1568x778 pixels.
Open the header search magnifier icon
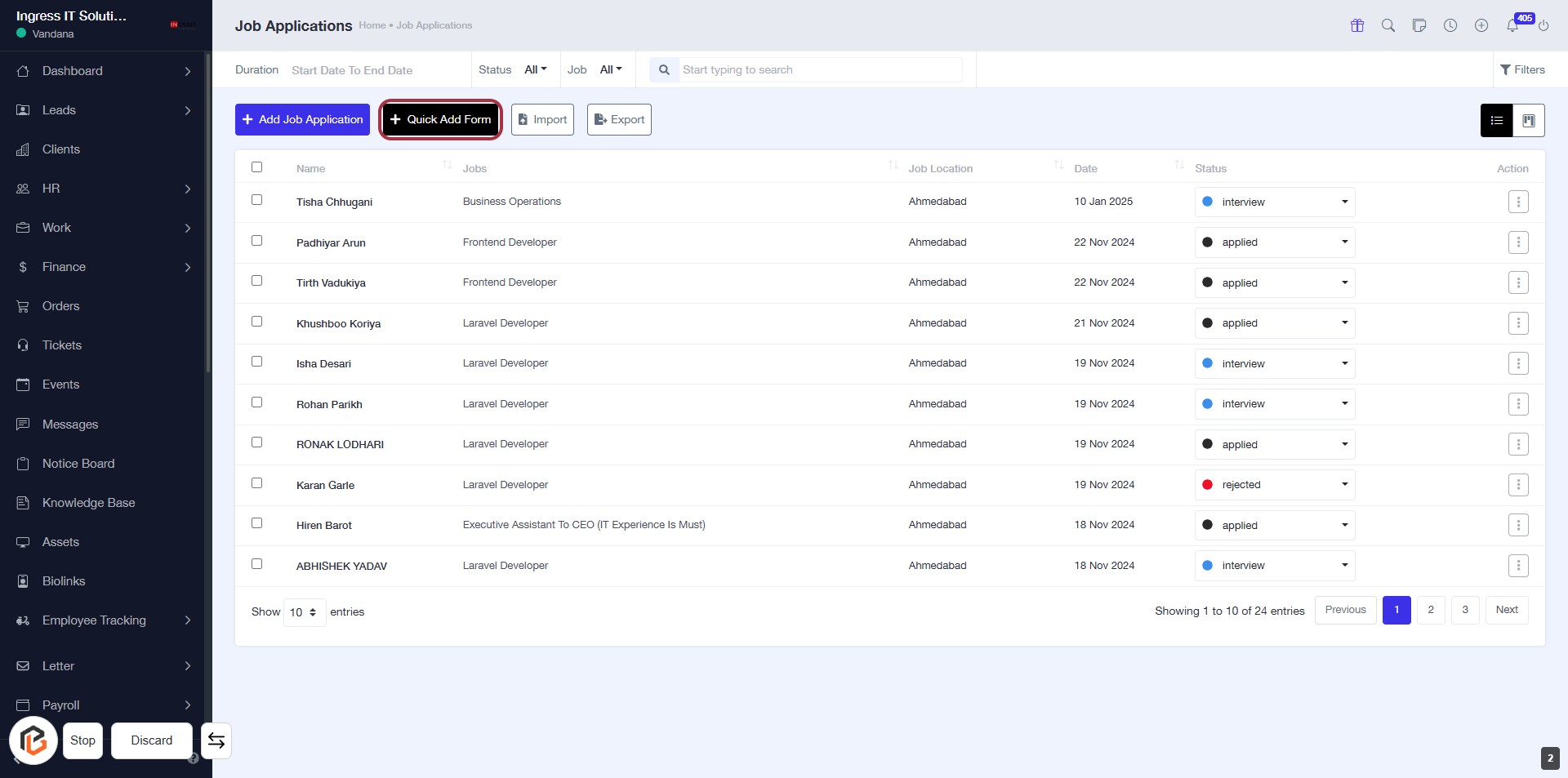point(1388,25)
